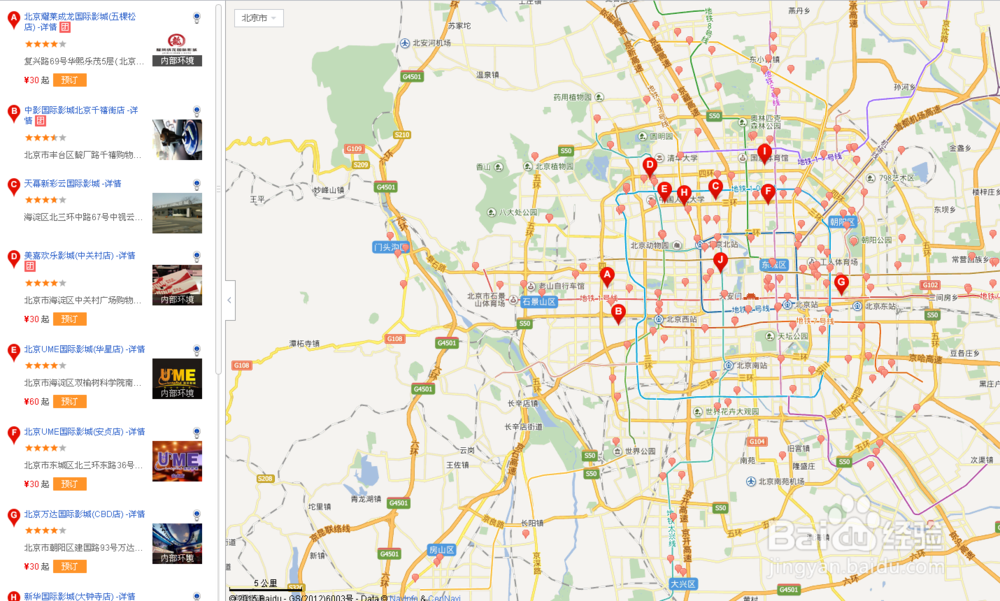This screenshot has width=1000, height=601.
Task: Book tickets via 预订 for UME 安贞店
Action: click(x=70, y=484)
